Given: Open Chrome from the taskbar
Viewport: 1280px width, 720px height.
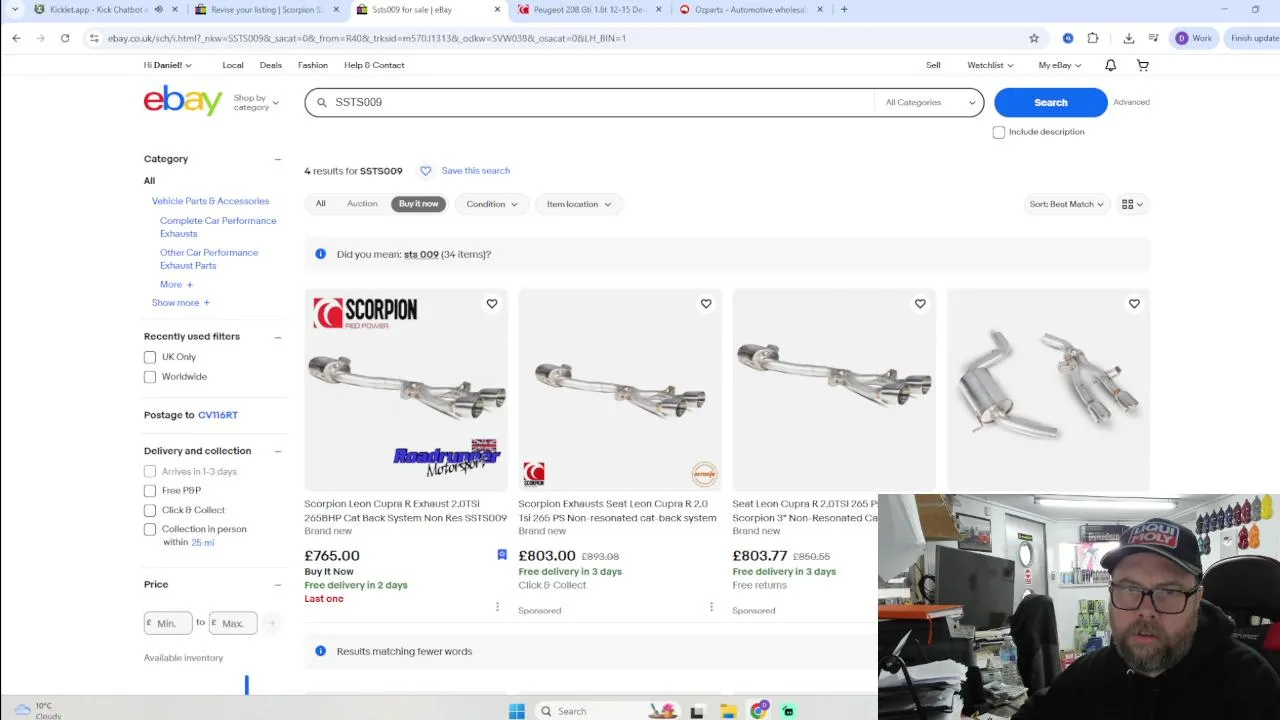Looking at the screenshot, I should [759, 711].
